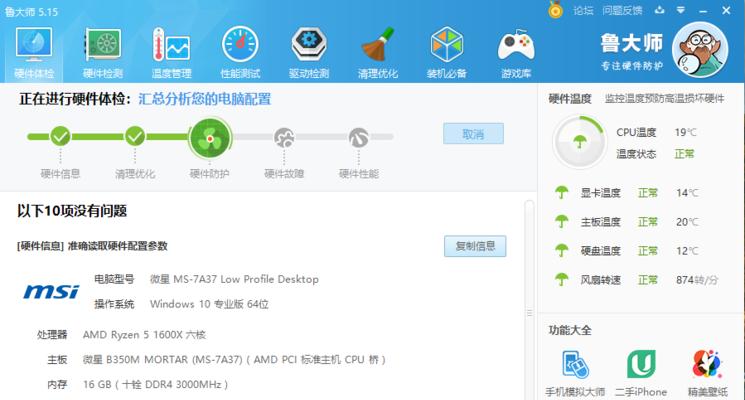Click the MSI brand logo
745x400 pixels.
[51, 291]
